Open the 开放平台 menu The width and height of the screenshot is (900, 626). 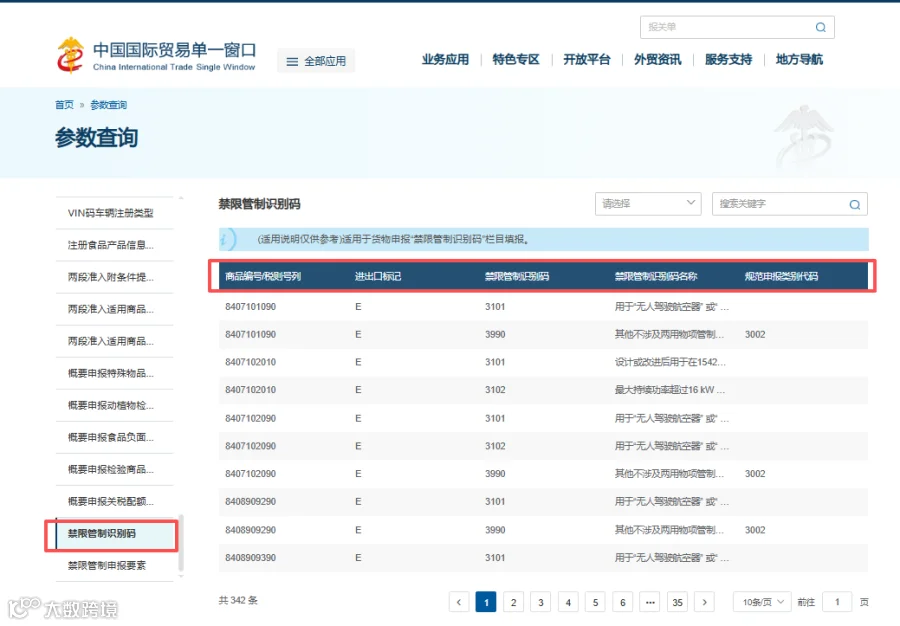point(587,60)
